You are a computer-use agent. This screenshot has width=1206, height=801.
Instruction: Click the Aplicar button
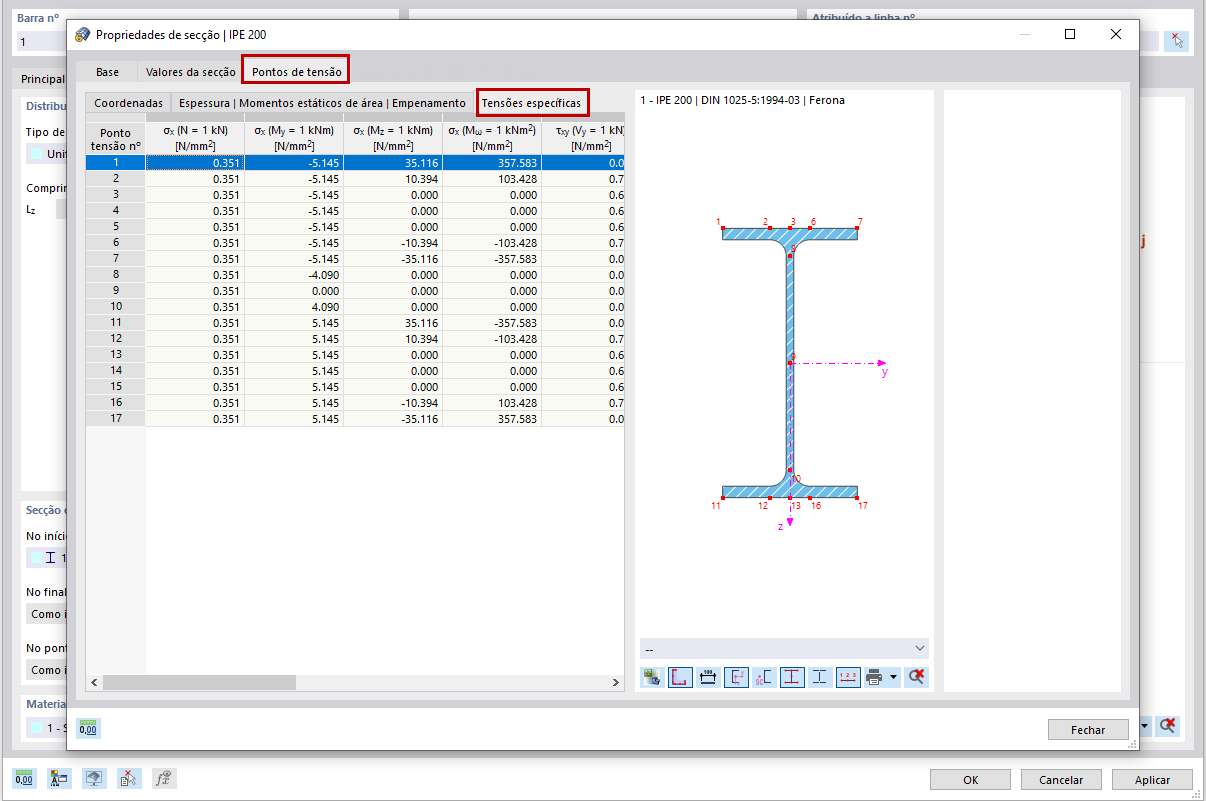pos(1152,780)
